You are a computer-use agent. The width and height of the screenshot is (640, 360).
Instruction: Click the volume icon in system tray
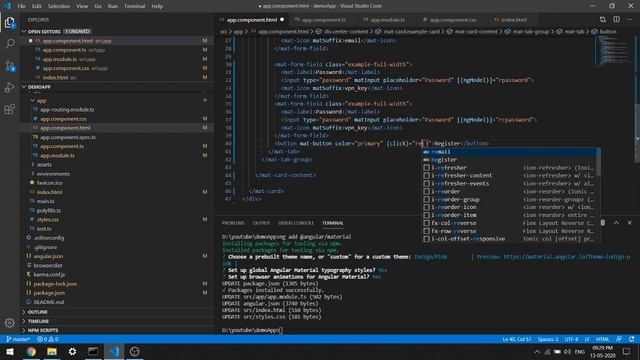click(567, 351)
